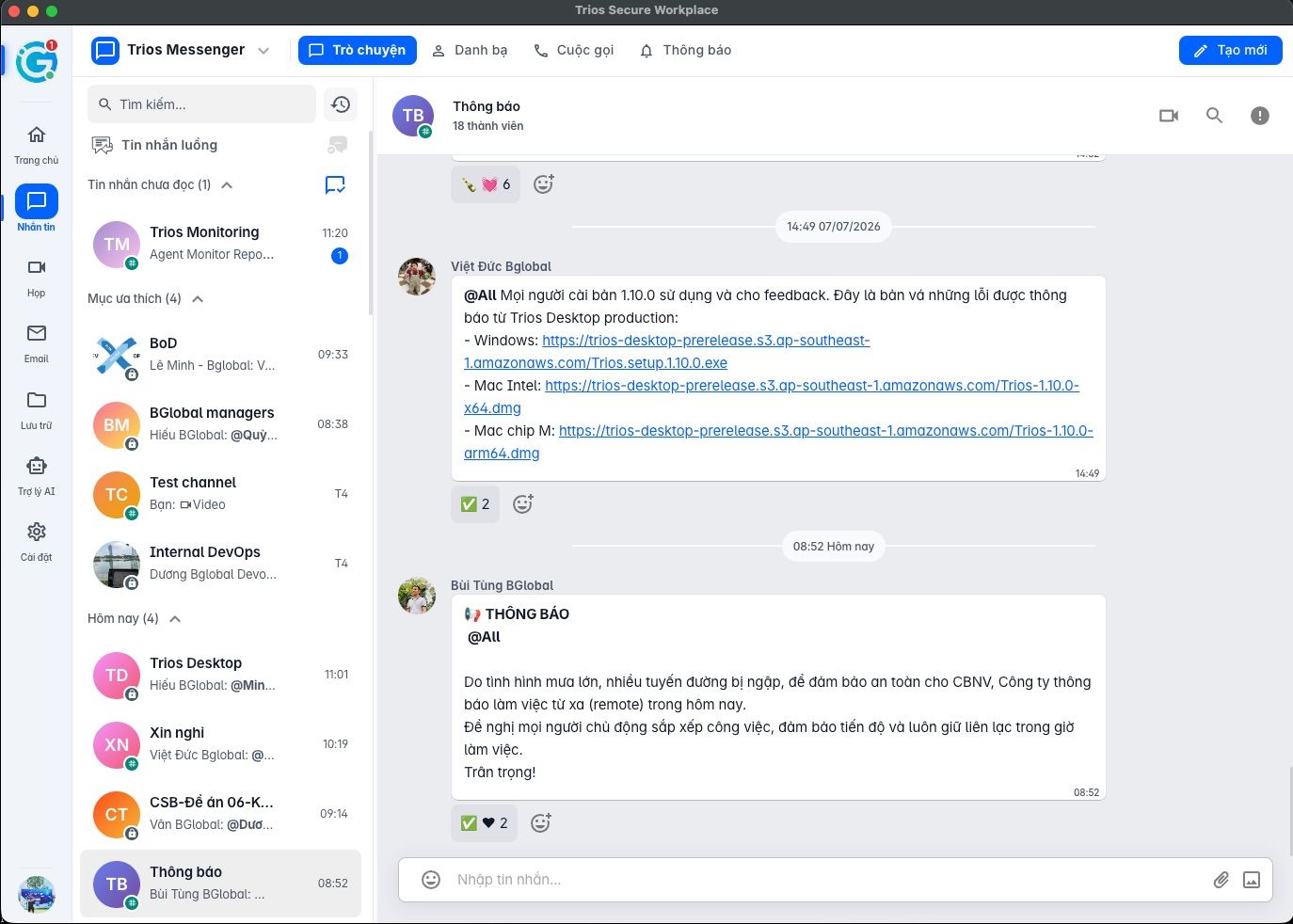Open the Họp meeting section
The height and width of the screenshot is (924, 1293).
37,278
